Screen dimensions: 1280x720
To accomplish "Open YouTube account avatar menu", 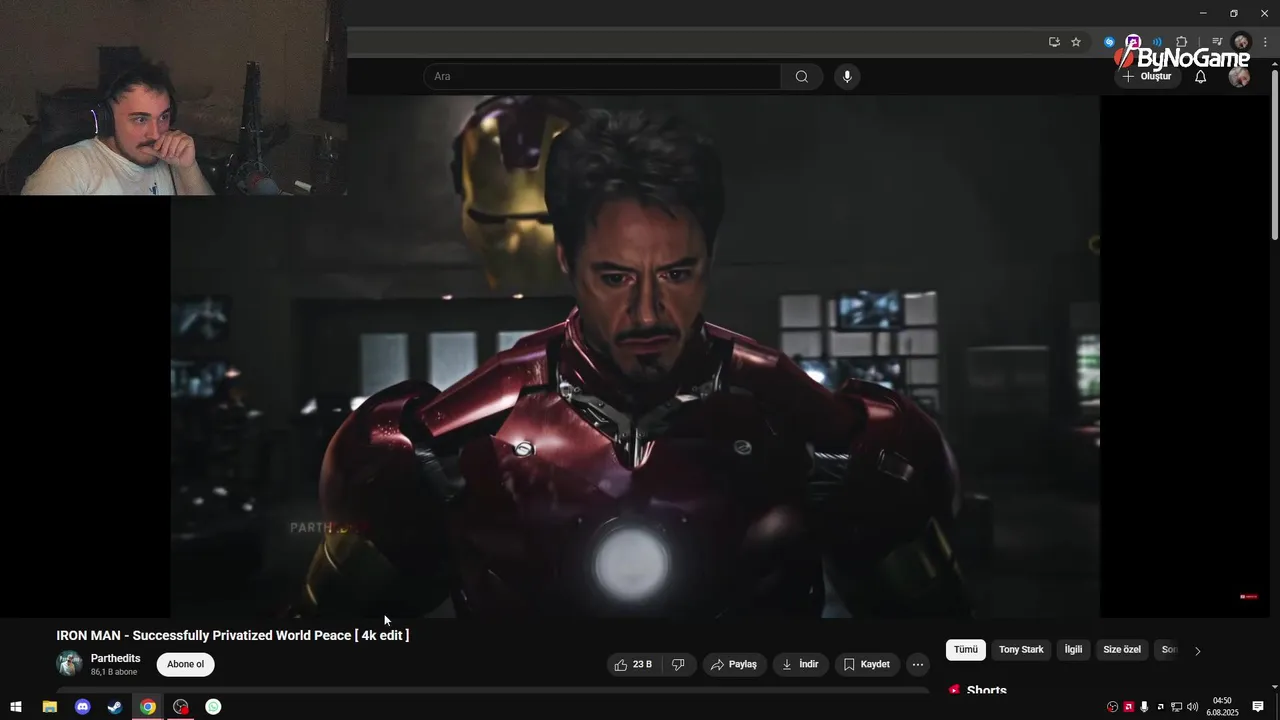I will tap(1239, 77).
